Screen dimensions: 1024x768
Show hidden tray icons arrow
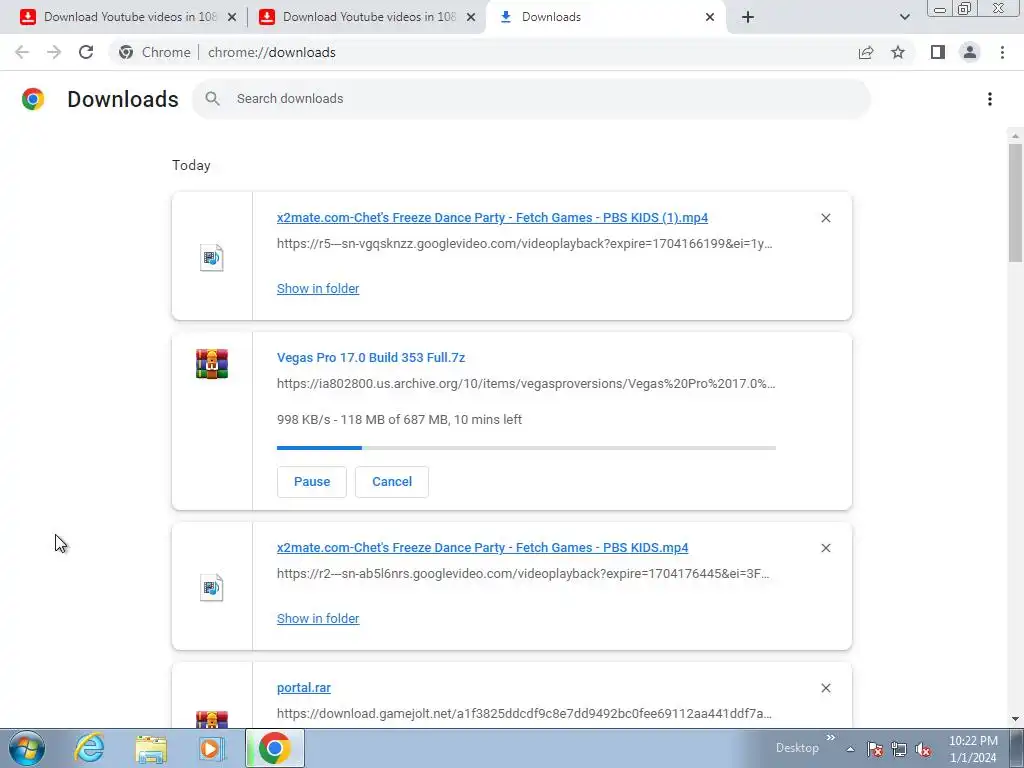[x=850, y=749]
